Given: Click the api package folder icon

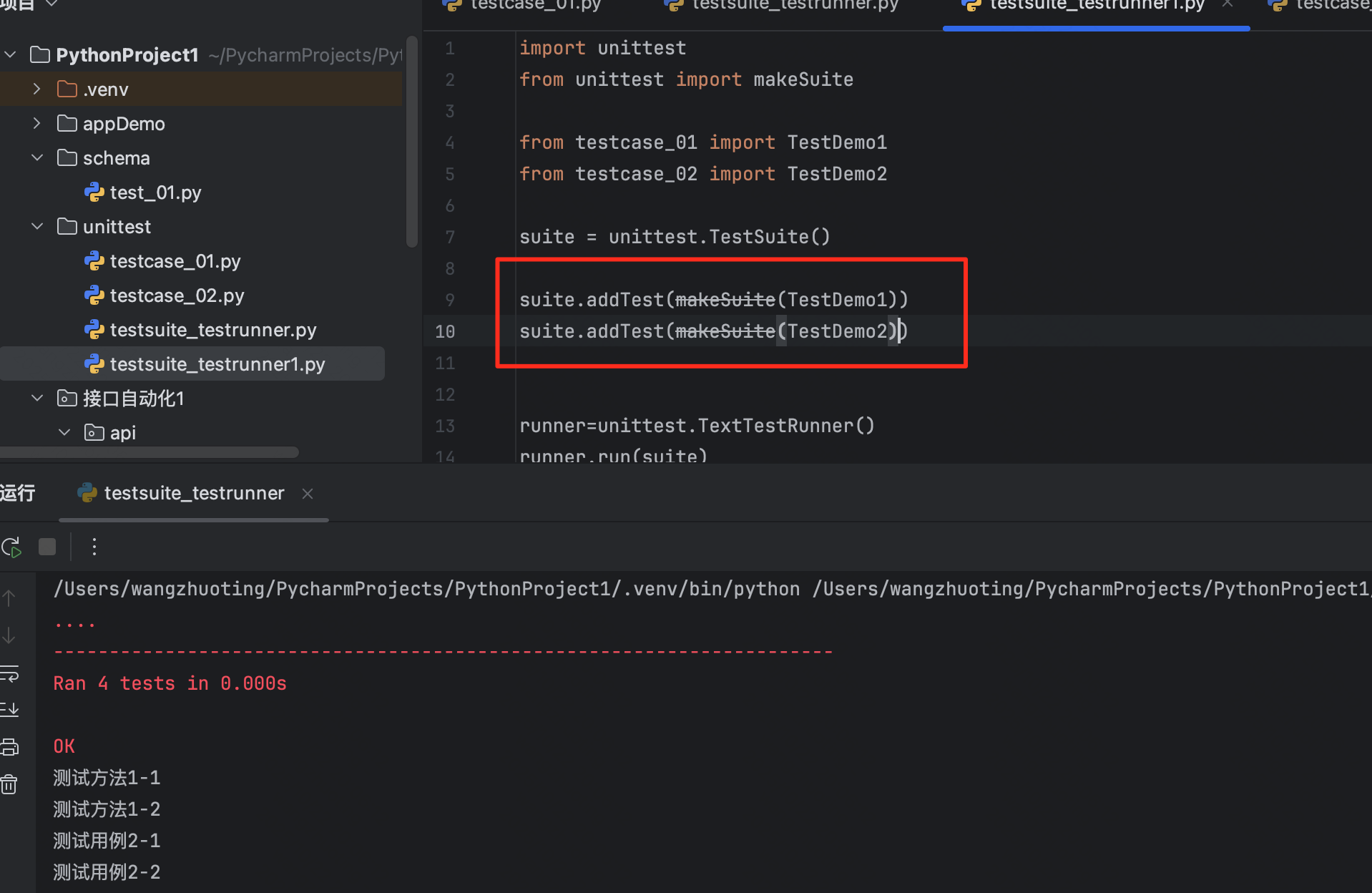Looking at the screenshot, I should 94,433.
